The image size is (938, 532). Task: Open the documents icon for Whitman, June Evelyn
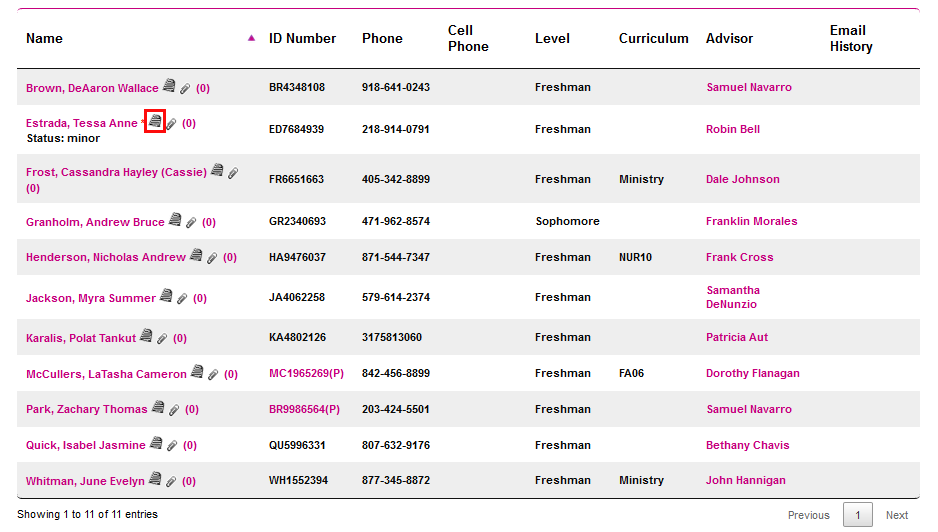pyautogui.click(x=155, y=480)
